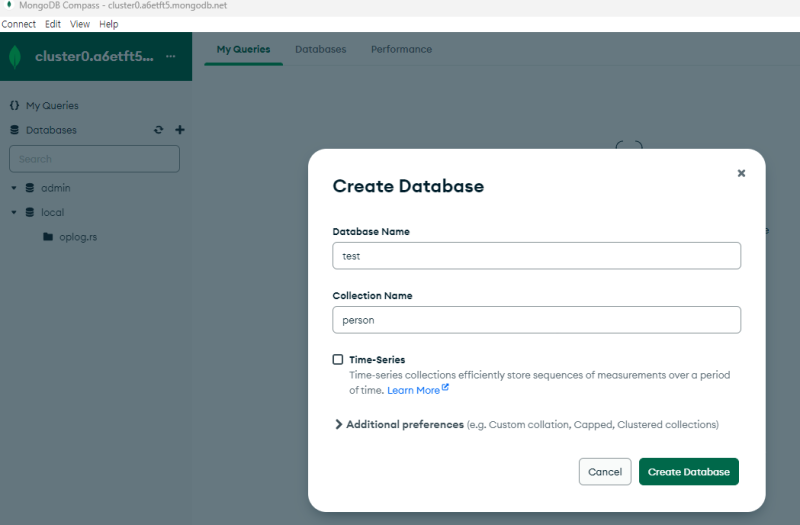The image size is (800, 525).
Task: Click the Collection Name input field
Action: point(536,320)
